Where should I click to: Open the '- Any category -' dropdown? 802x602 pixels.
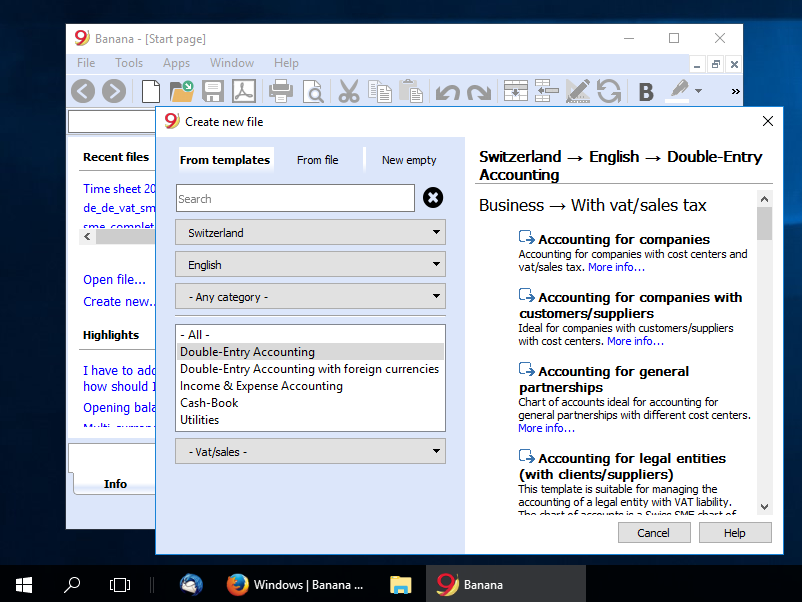310,297
